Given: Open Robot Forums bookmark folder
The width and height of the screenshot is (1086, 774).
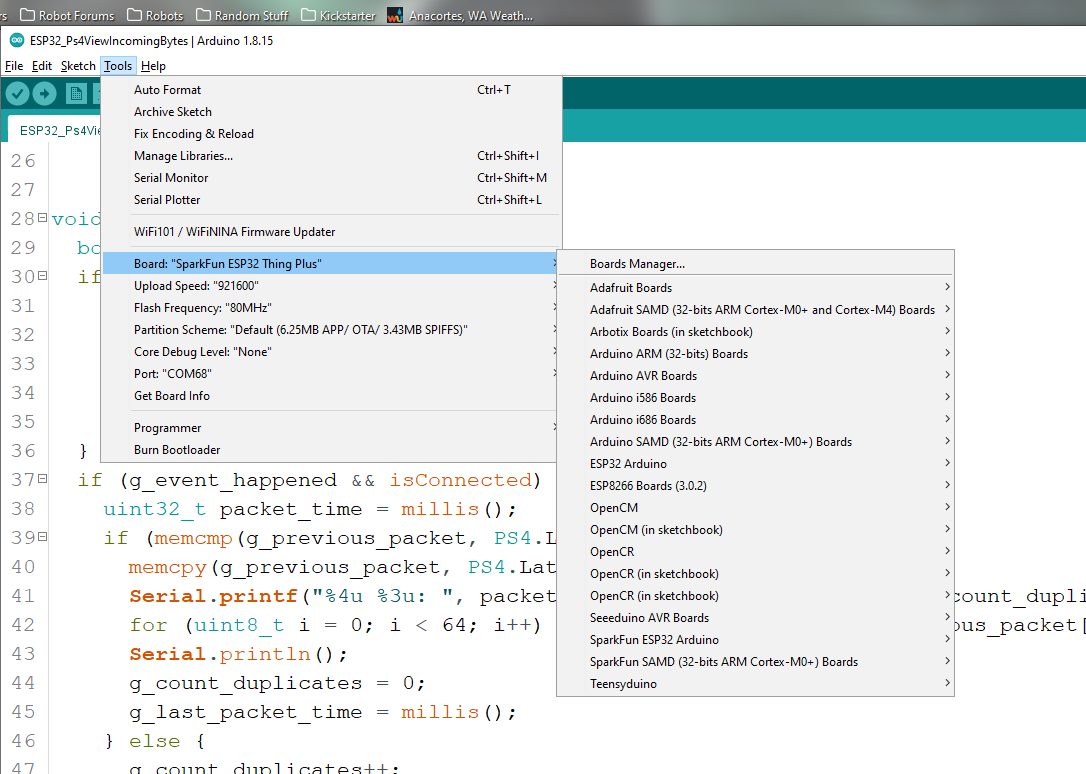Looking at the screenshot, I should click(67, 15).
